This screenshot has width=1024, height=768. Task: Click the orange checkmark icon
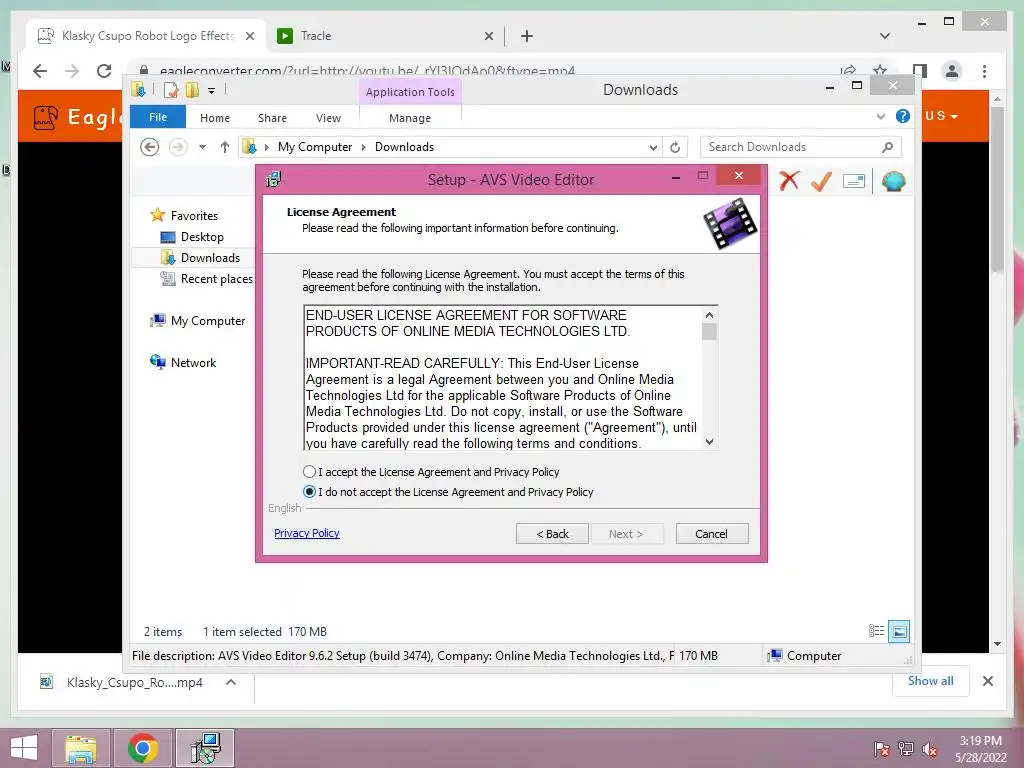[821, 181]
